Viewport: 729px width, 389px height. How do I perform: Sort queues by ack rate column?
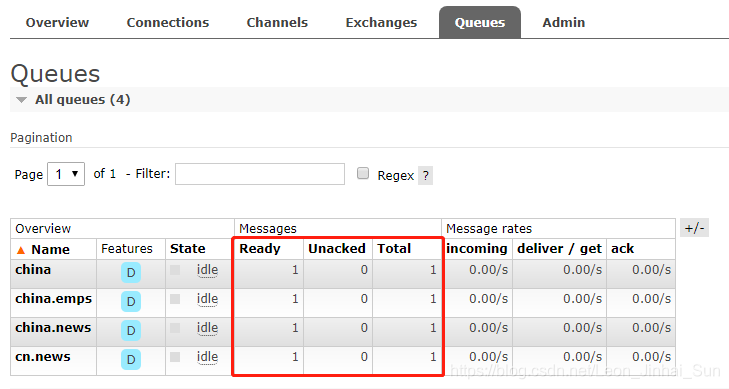coord(623,249)
